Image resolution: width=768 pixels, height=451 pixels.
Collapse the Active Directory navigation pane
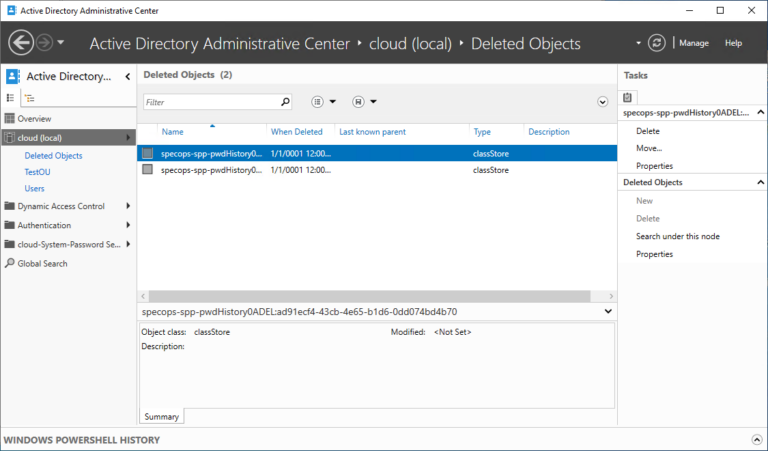tap(127, 76)
